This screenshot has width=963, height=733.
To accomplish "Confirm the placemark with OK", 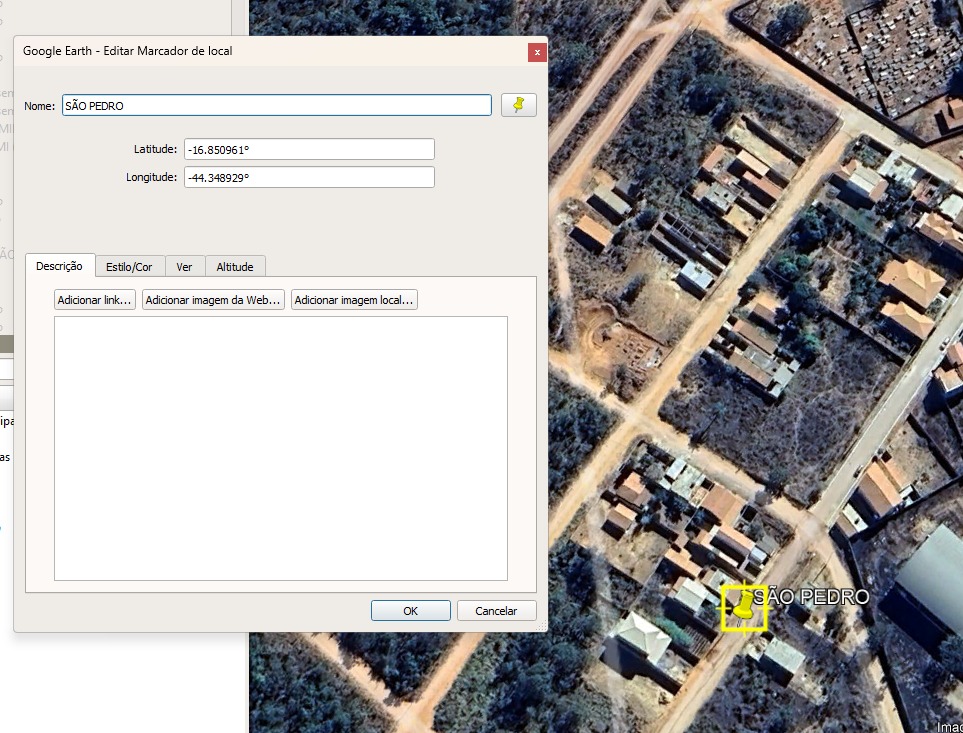I will click(410, 611).
